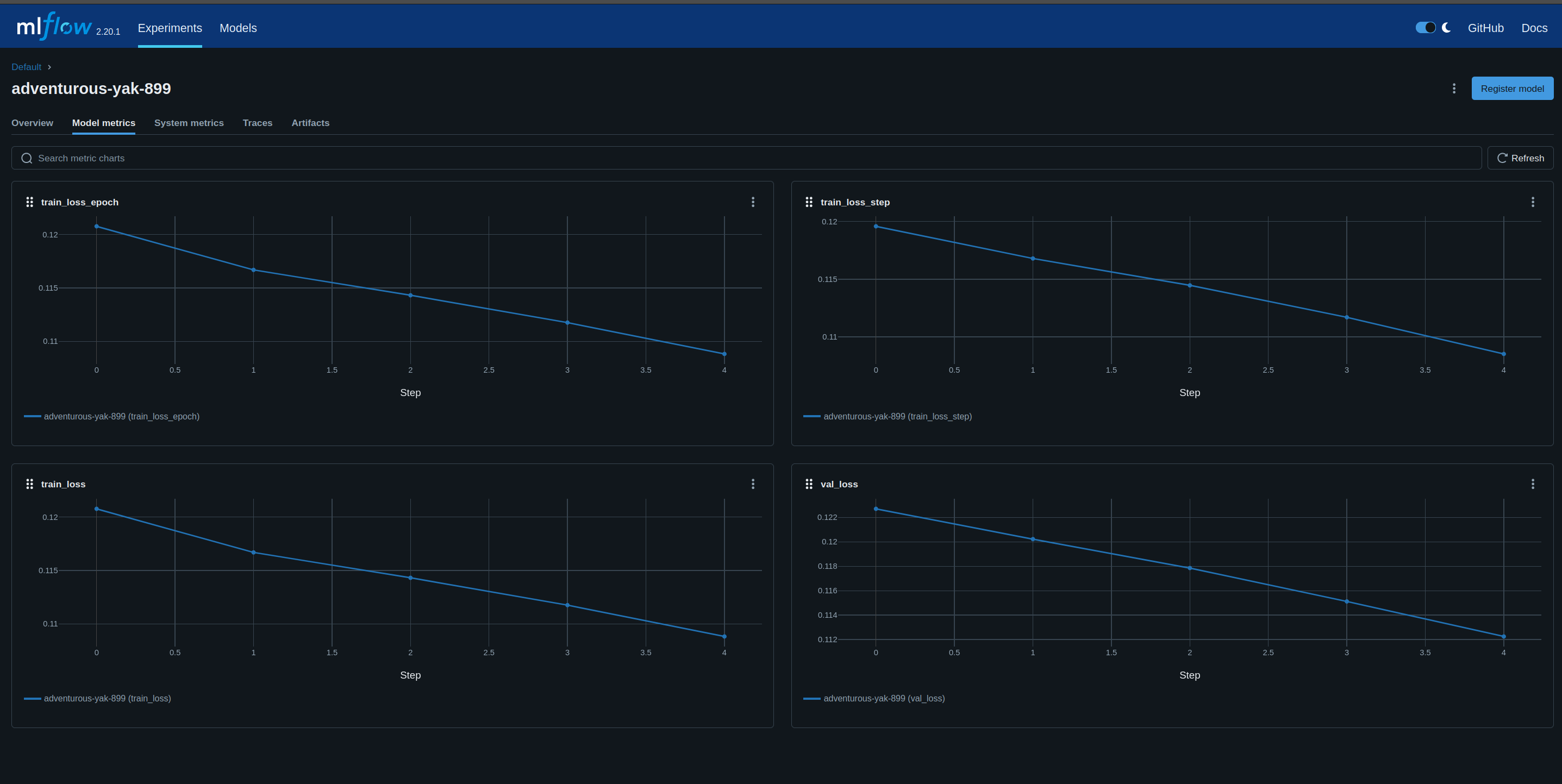Click the MLflow logo
The height and width of the screenshot is (784, 1562).
tap(54, 27)
